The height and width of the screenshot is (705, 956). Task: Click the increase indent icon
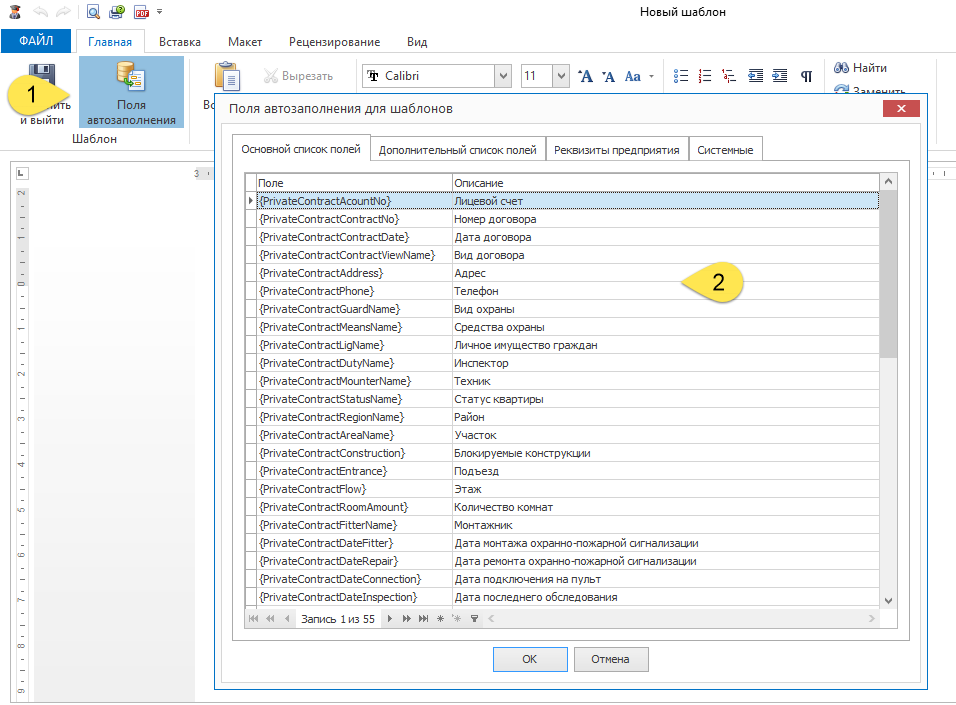pyautogui.click(x=780, y=76)
